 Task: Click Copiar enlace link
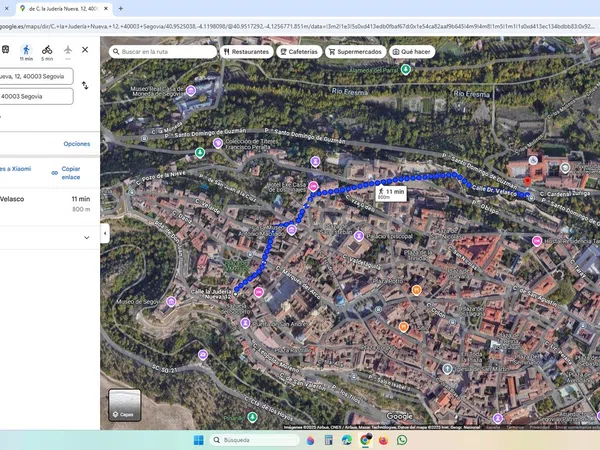pyautogui.click(x=67, y=173)
